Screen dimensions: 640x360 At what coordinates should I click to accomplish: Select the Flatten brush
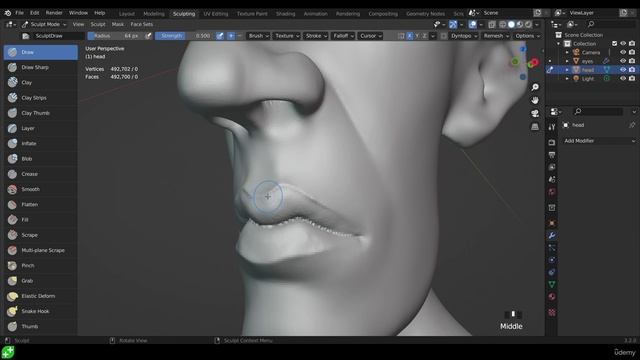coord(40,204)
